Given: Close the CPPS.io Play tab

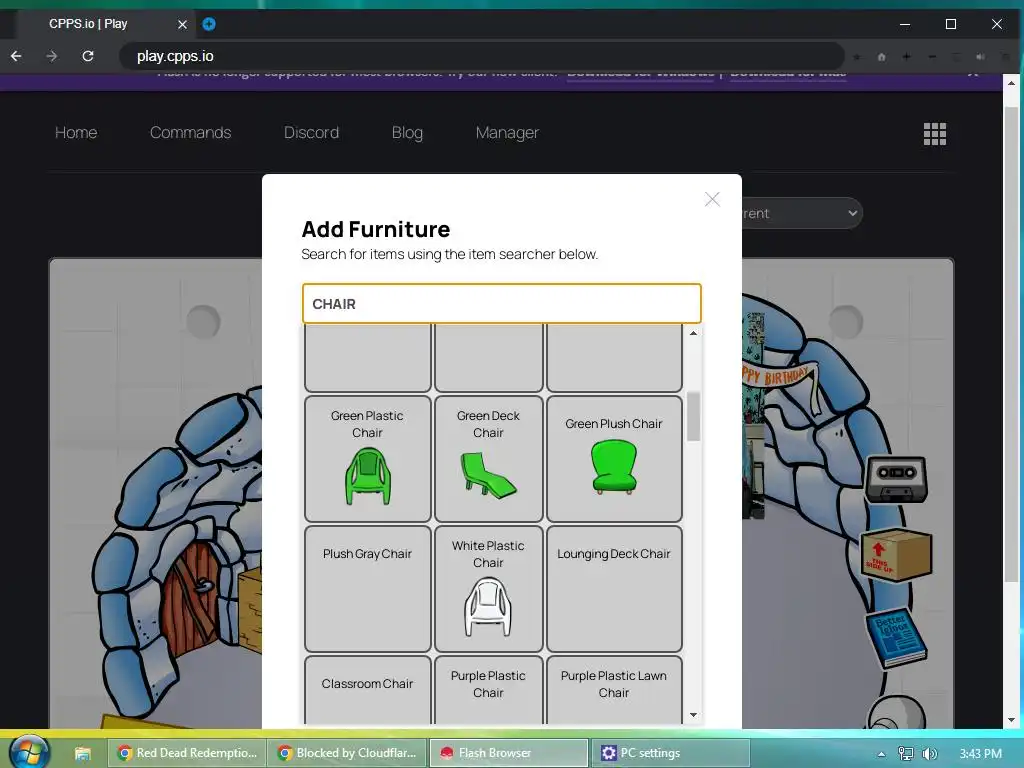Looking at the screenshot, I should click(182, 24).
